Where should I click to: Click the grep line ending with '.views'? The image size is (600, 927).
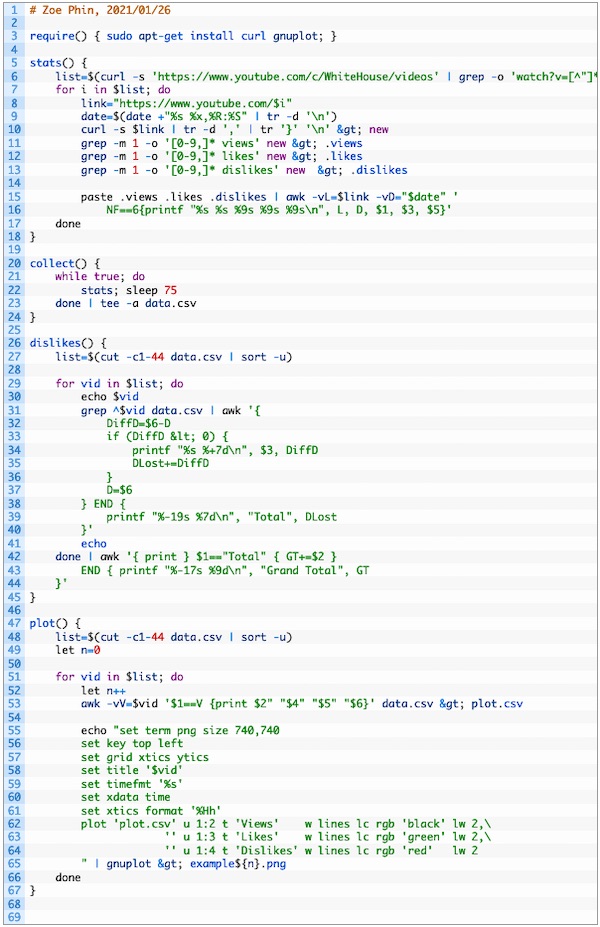click(x=222, y=143)
